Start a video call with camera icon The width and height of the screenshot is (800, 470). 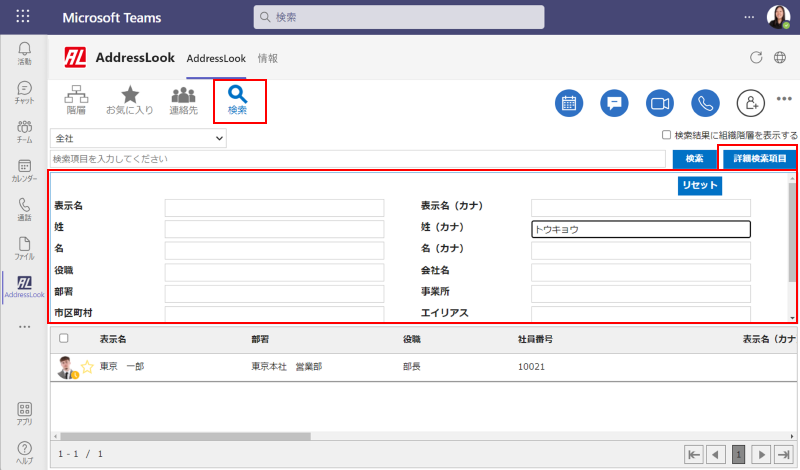658,103
